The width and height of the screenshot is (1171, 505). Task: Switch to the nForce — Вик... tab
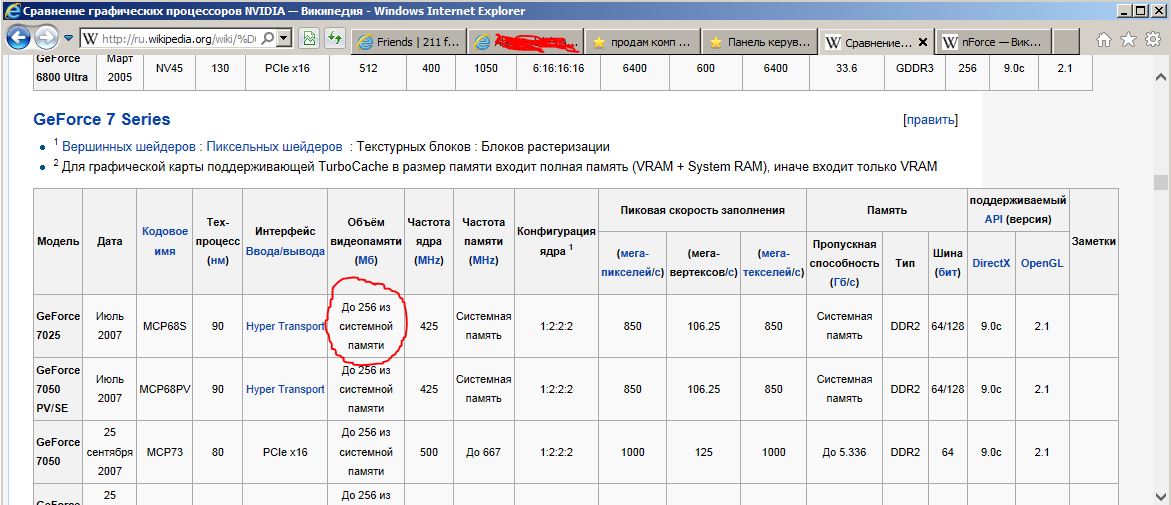993,42
